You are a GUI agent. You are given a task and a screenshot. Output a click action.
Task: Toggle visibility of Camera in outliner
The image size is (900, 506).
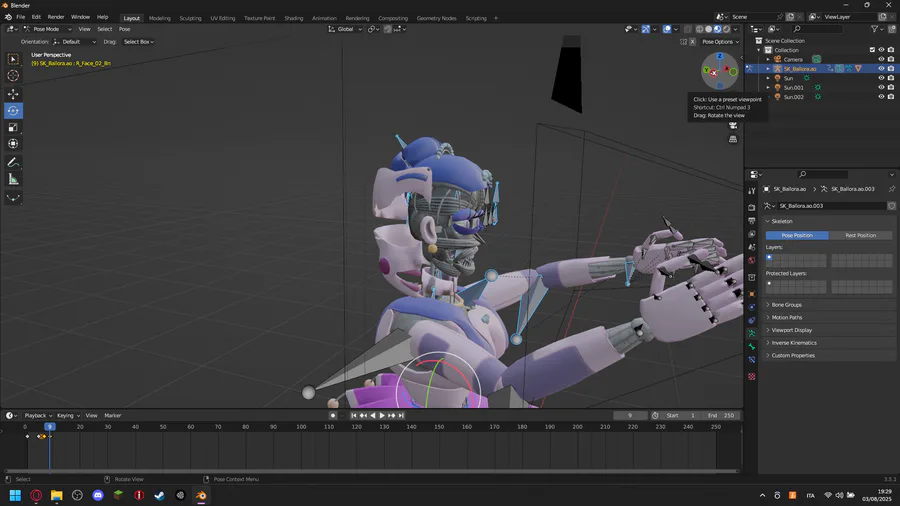point(881,59)
